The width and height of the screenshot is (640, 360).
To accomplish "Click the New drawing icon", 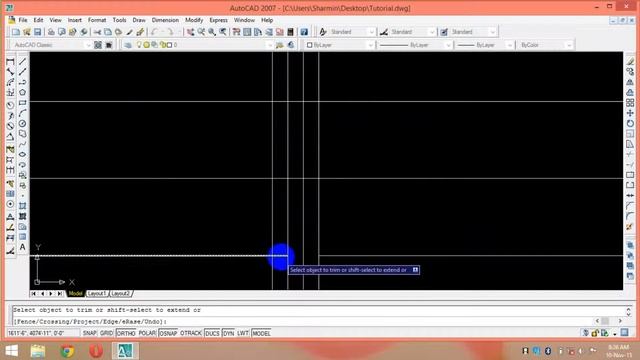I will [16, 32].
